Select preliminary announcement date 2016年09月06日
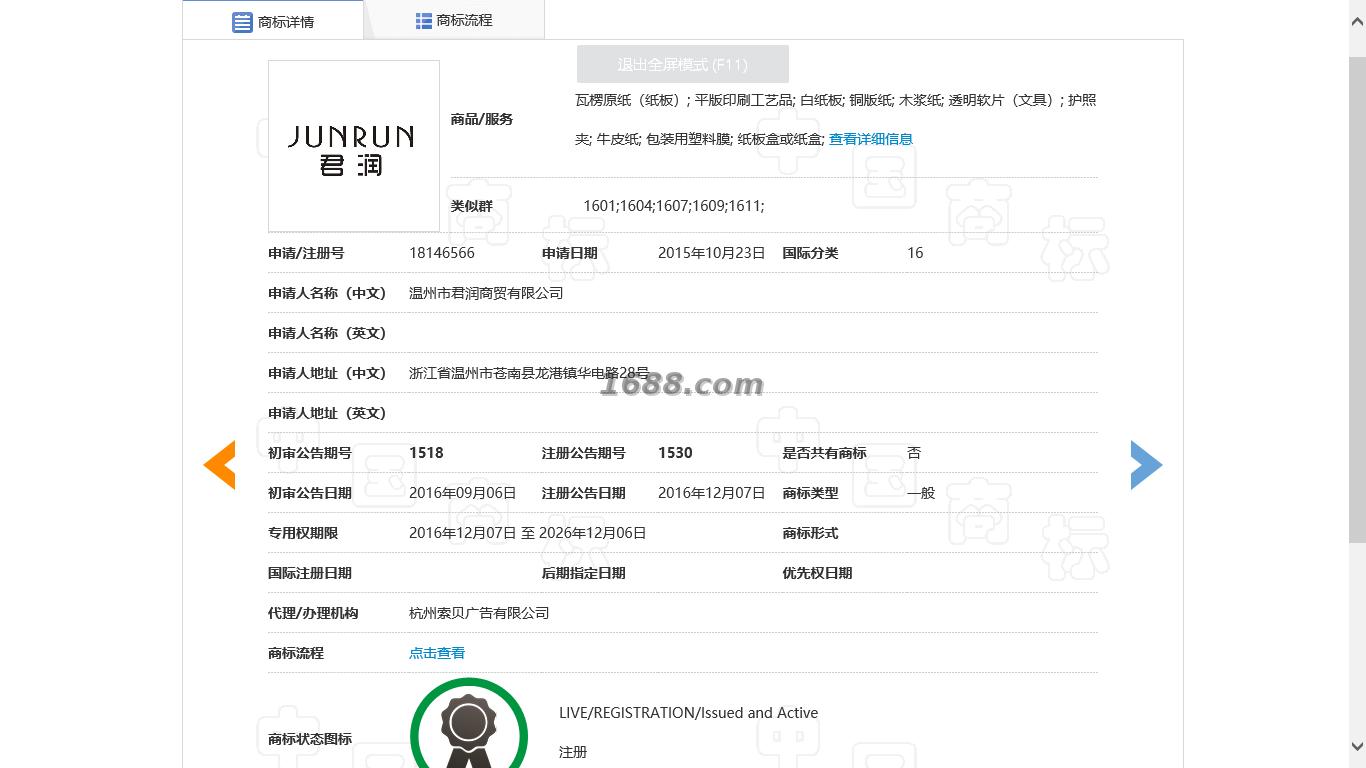Screen dimensions: 1366x768 click(x=463, y=493)
